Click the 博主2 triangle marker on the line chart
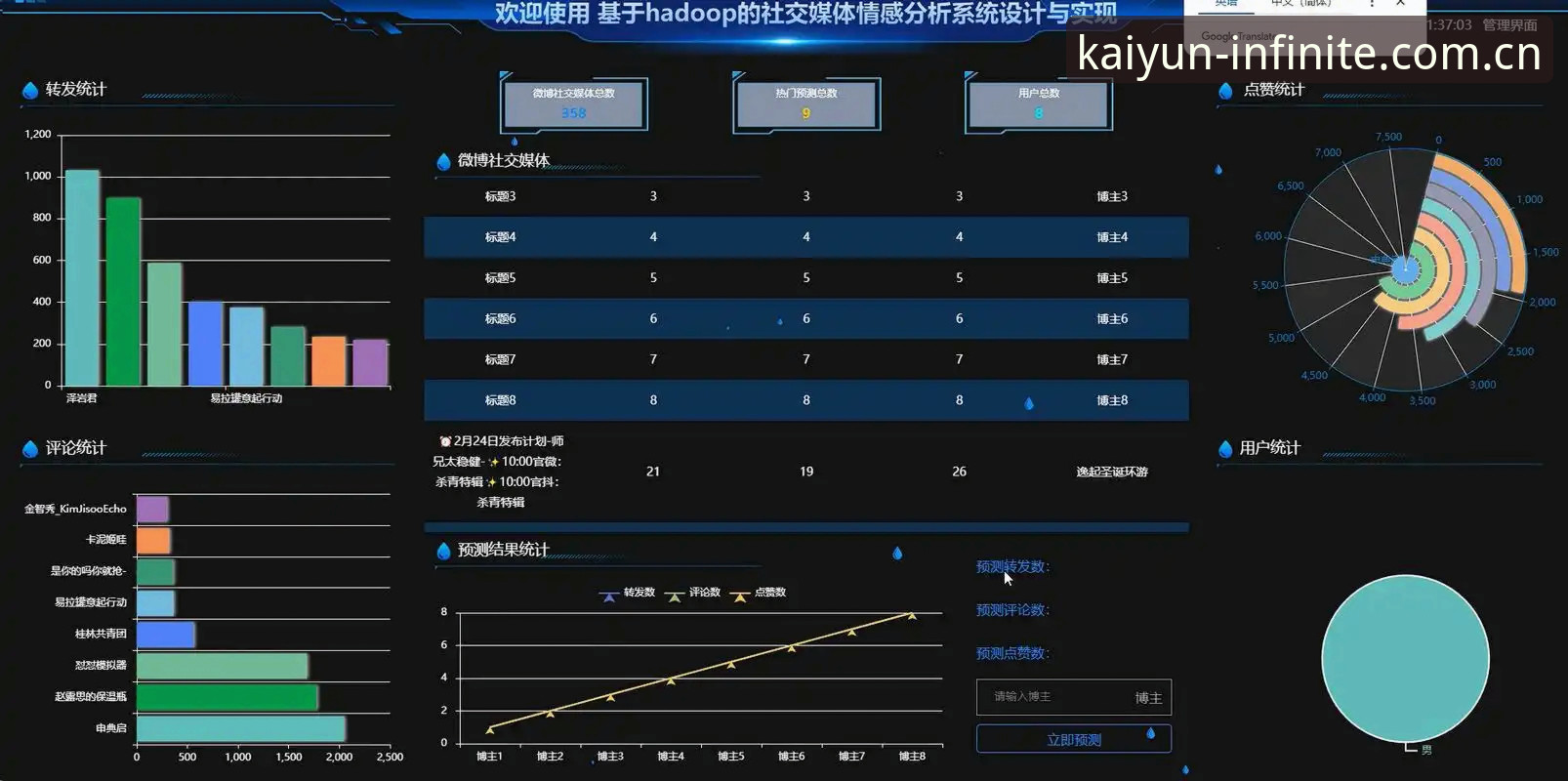 [550, 714]
